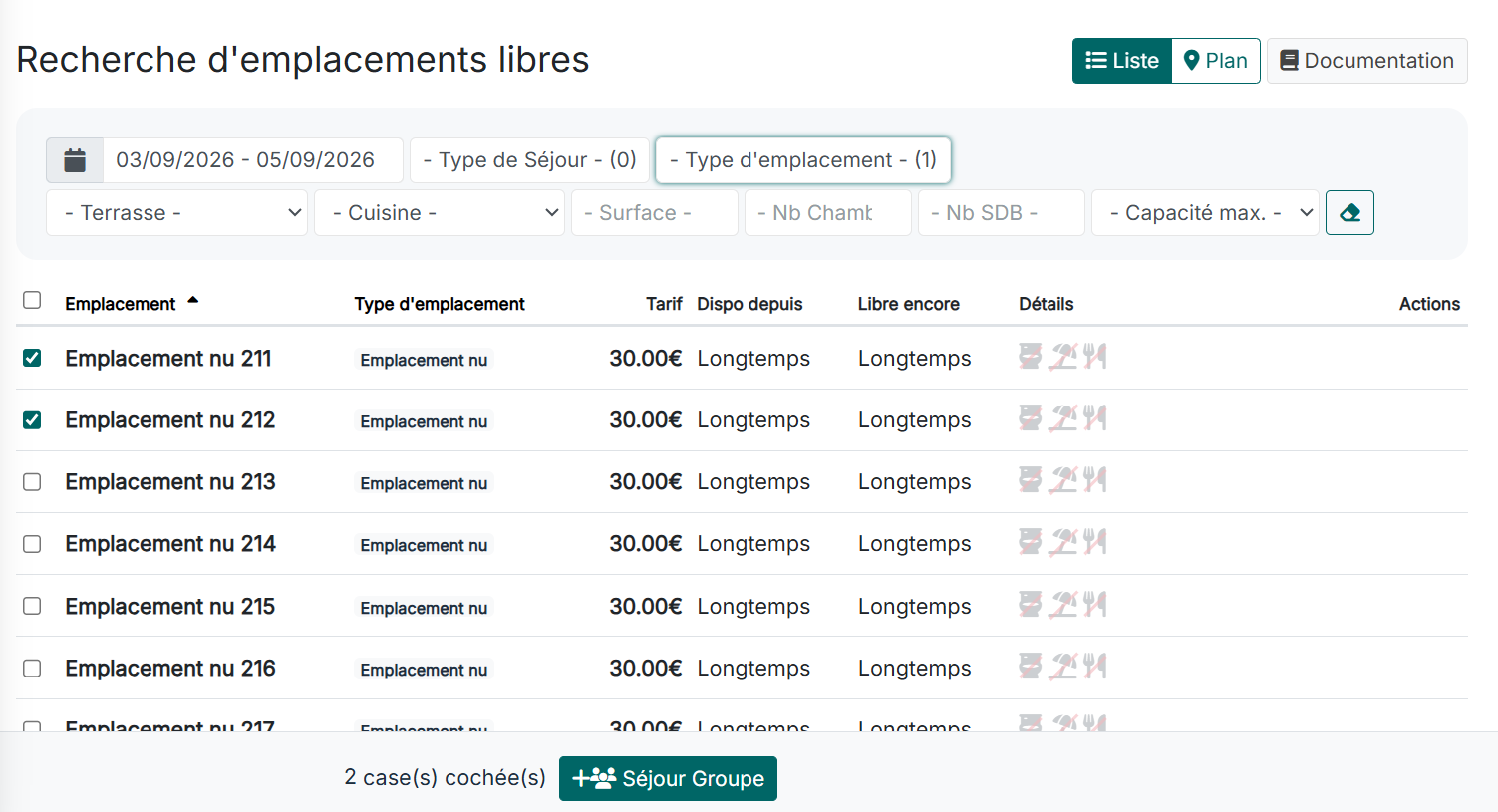This screenshot has width=1498, height=812.
Task: Click the Emplacement nu 215 row name
Action: [x=170, y=607]
